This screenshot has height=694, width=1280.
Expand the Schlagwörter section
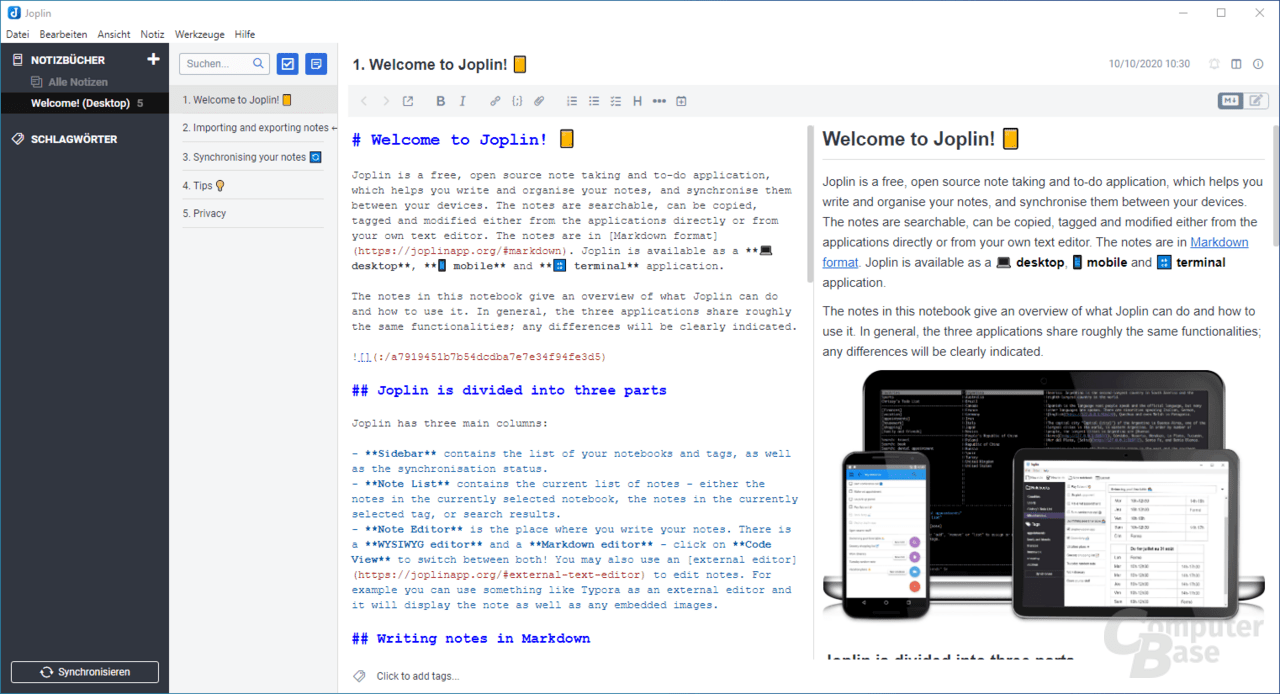point(74,139)
